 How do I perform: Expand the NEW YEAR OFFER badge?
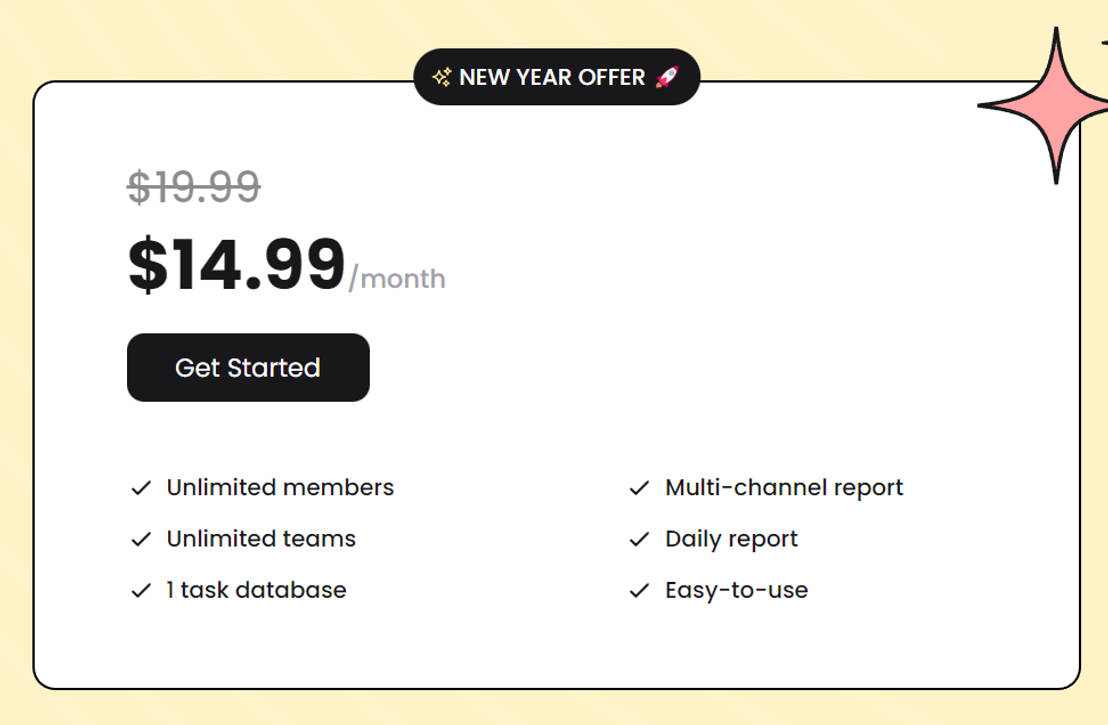coord(557,77)
